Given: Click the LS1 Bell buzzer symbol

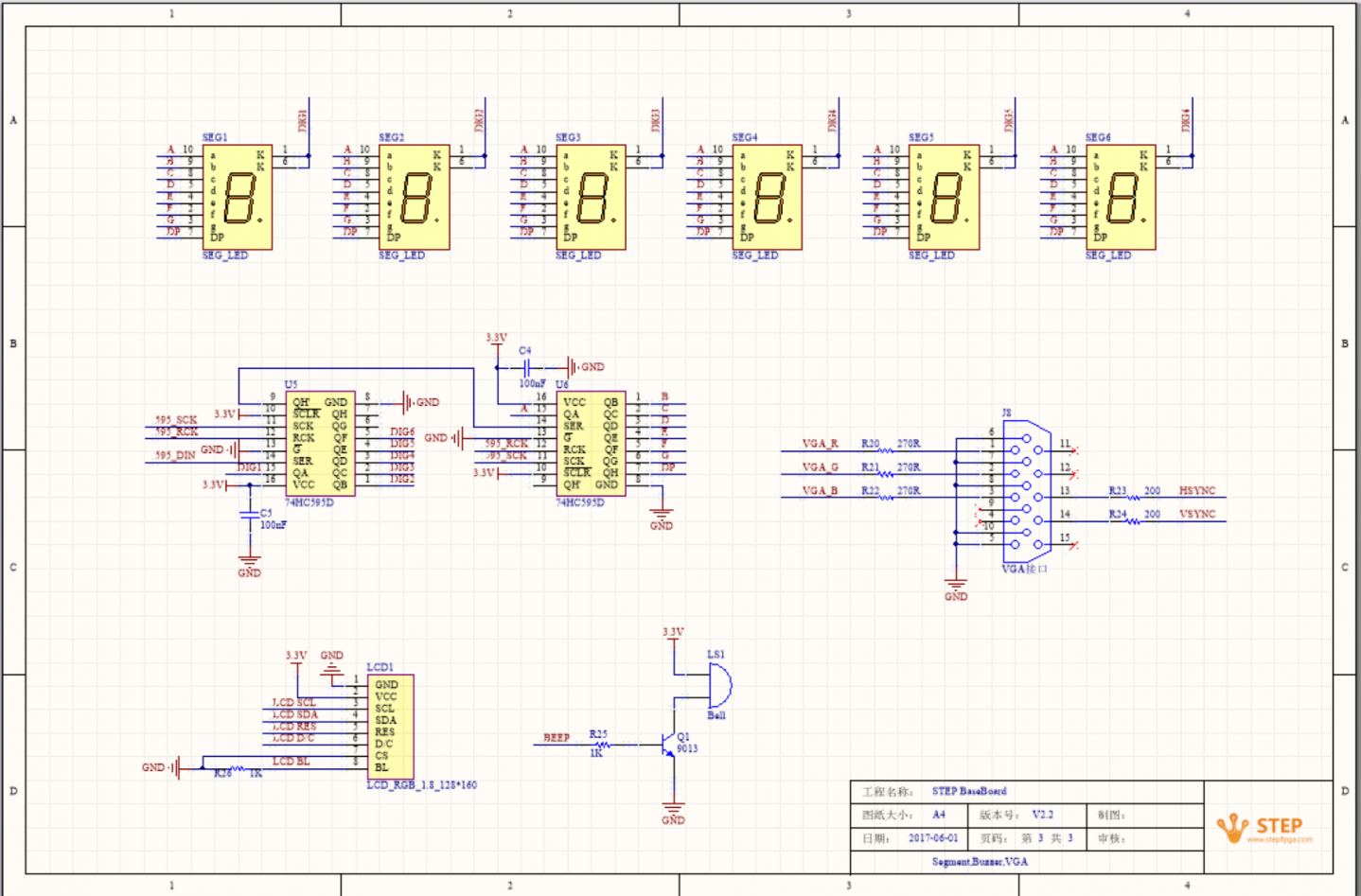Looking at the screenshot, I should coord(719,684).
